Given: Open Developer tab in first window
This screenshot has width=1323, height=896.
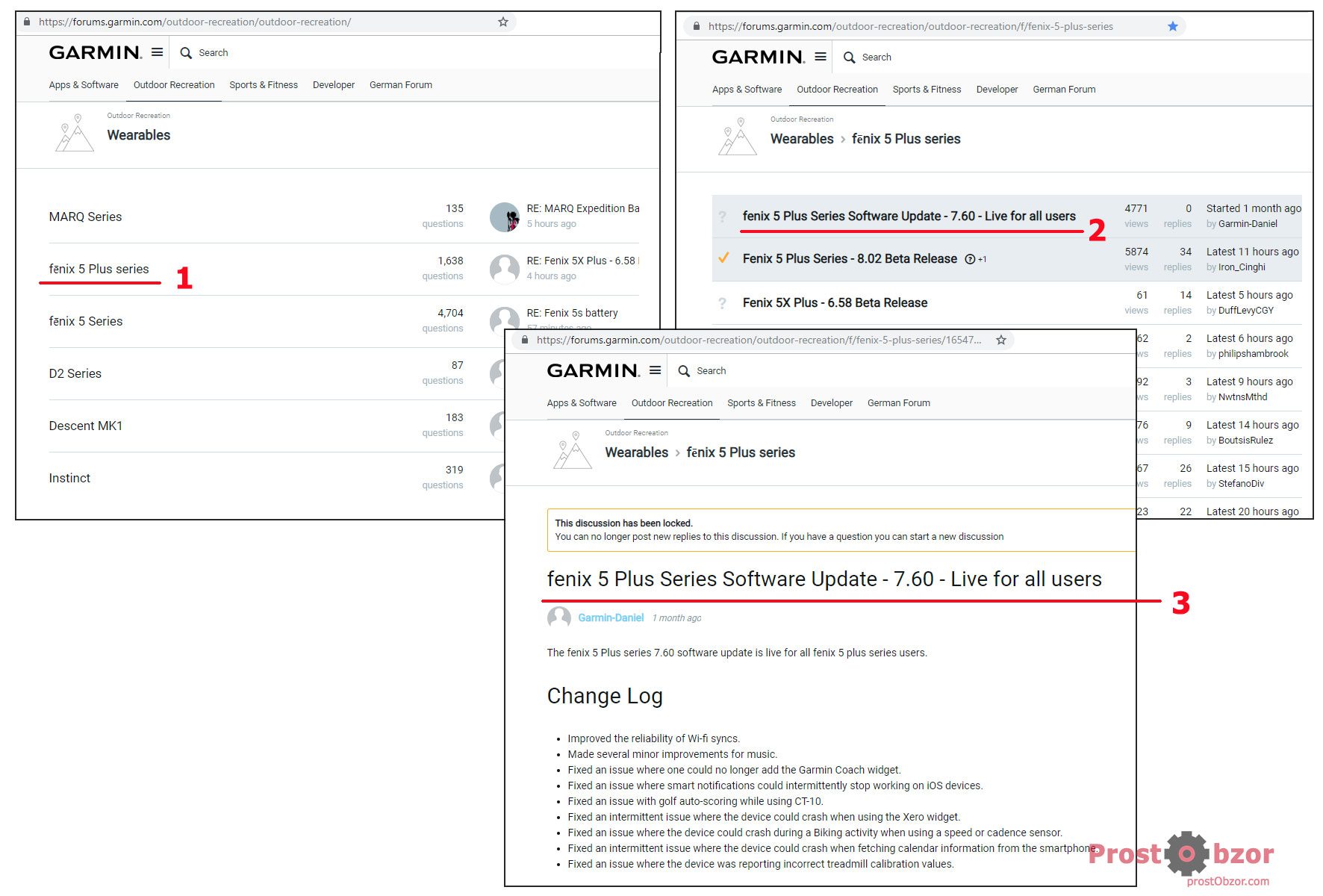Looking at the screenshot, I should point(334,85).
